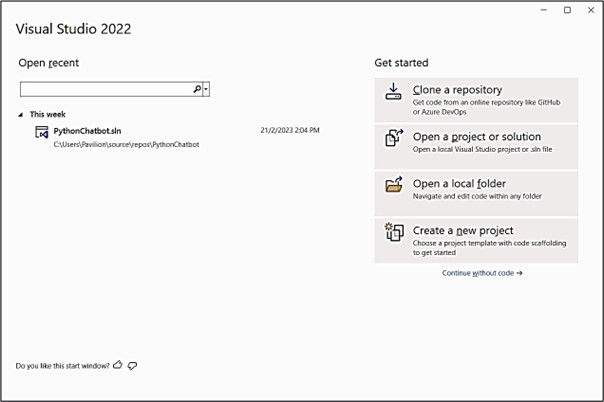Maximize the Visual Studio start window
Image resolution: width=604 pixels, height=402 pixels.
click(567, 10)
